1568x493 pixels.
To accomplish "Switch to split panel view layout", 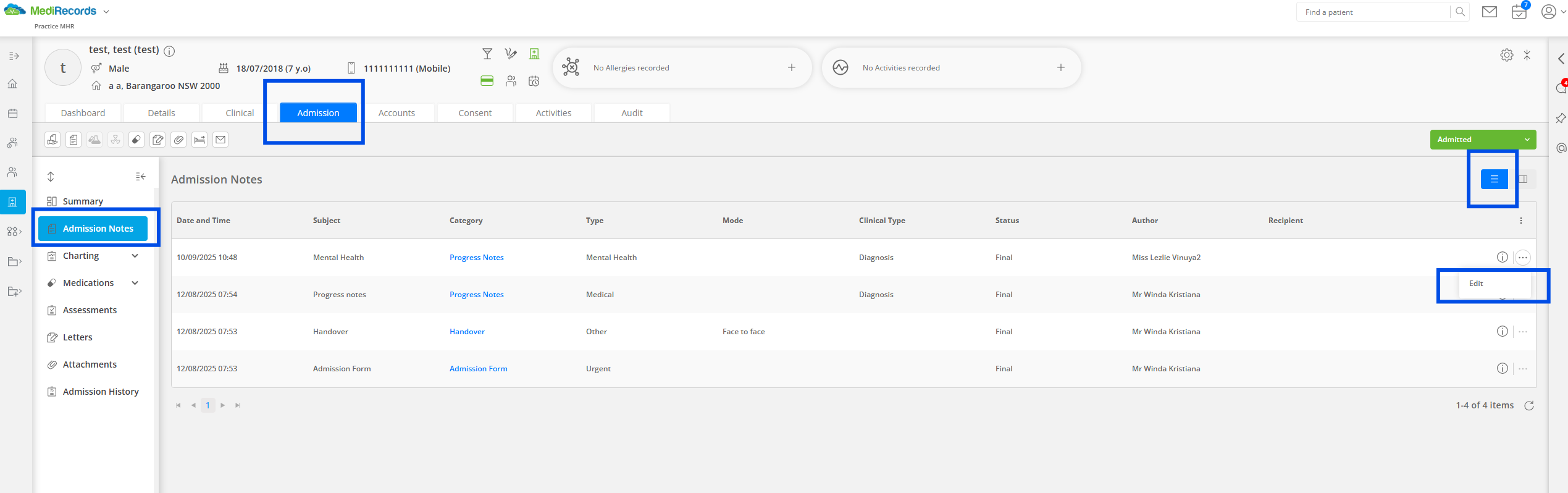I will click(x=1523, y=179).
